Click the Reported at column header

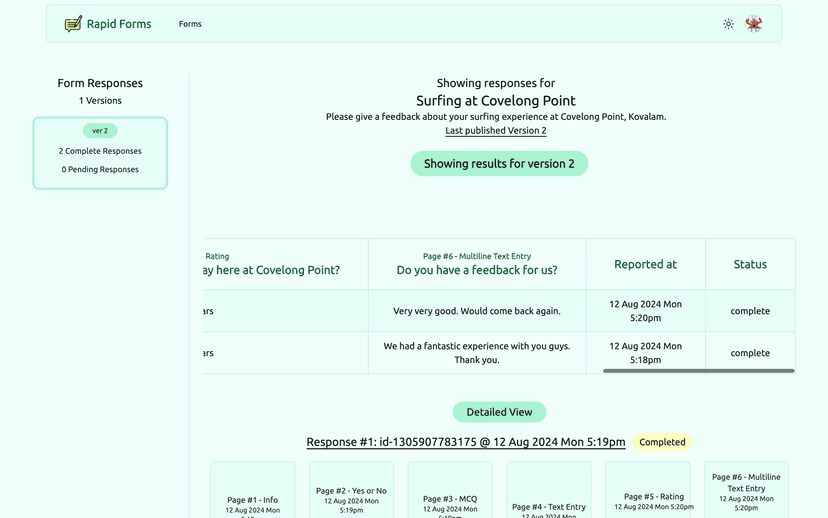pos(645,264)
